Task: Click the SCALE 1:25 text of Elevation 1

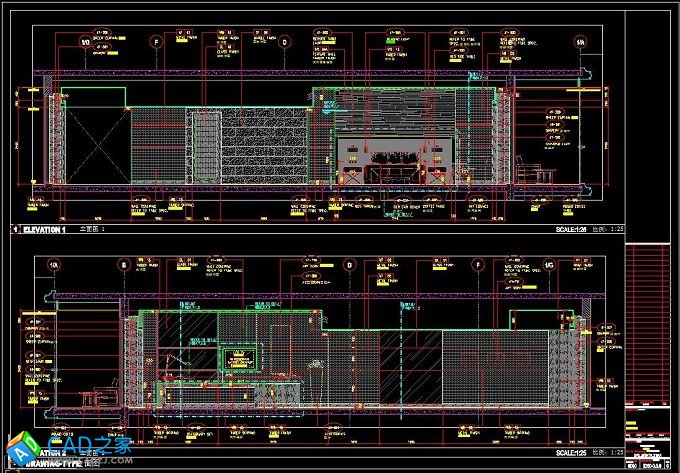Action: [575, 230]
